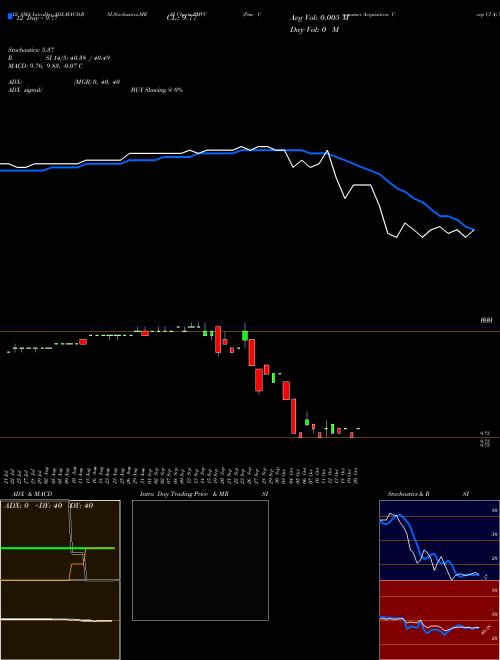Screen dimensions: 500x660
Task: Select the SI 14/3: 40.38 / 40.49 values
Action: 78,58
